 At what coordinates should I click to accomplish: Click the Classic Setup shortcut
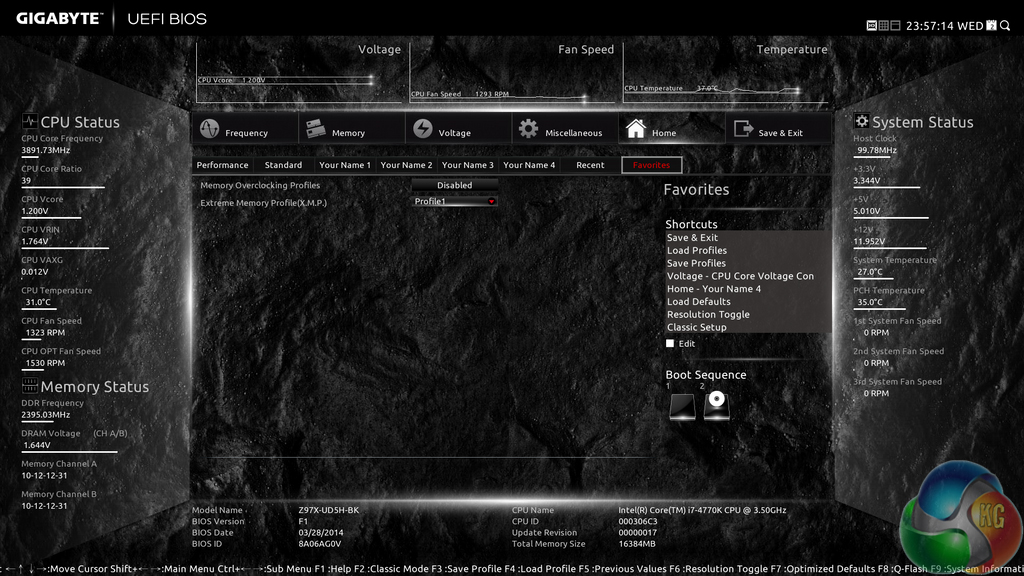pos(696,327)
